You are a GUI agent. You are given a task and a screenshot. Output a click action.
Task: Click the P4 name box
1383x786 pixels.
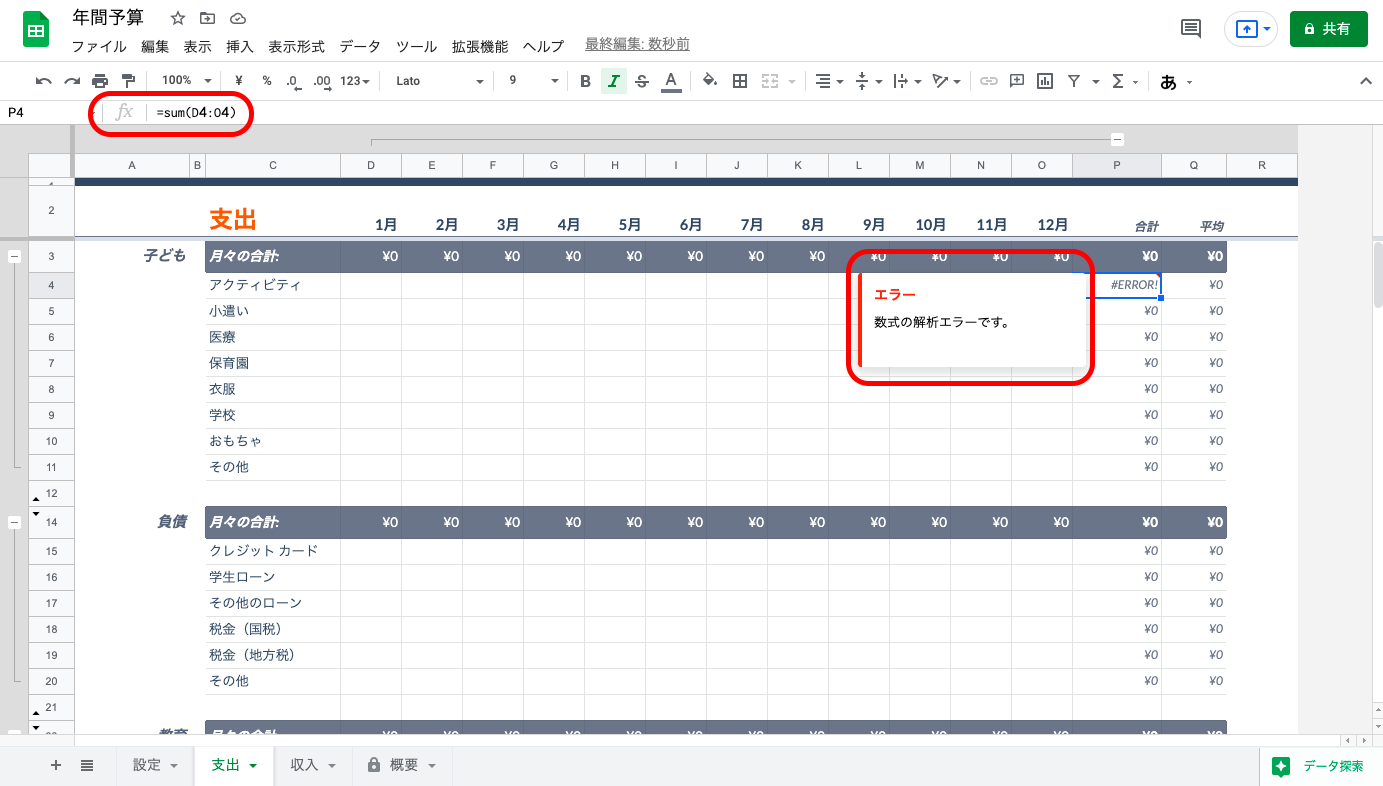45,113
